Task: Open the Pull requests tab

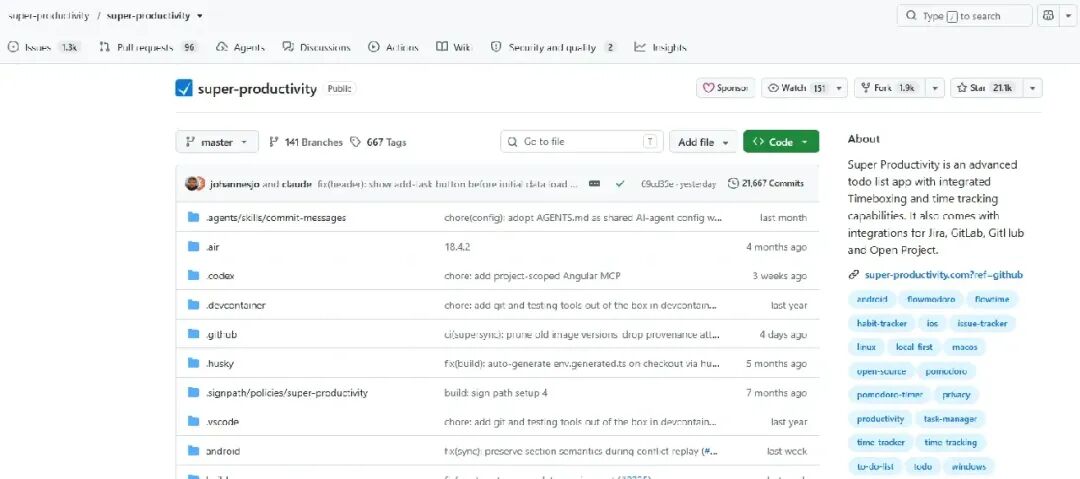Action: coord(149,48)
